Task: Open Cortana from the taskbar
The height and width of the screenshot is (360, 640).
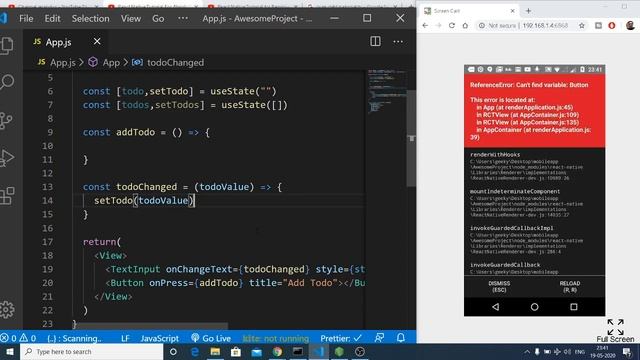Action: (x=173, y=351)
